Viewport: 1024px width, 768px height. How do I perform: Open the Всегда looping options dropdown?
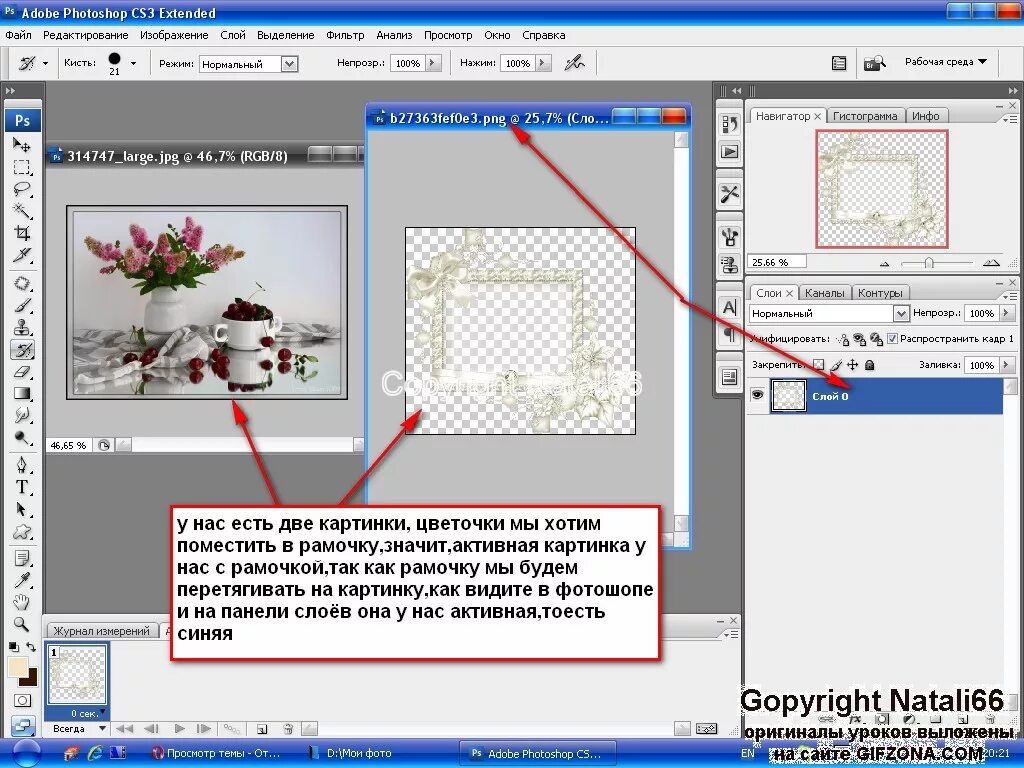click(78, 728)
